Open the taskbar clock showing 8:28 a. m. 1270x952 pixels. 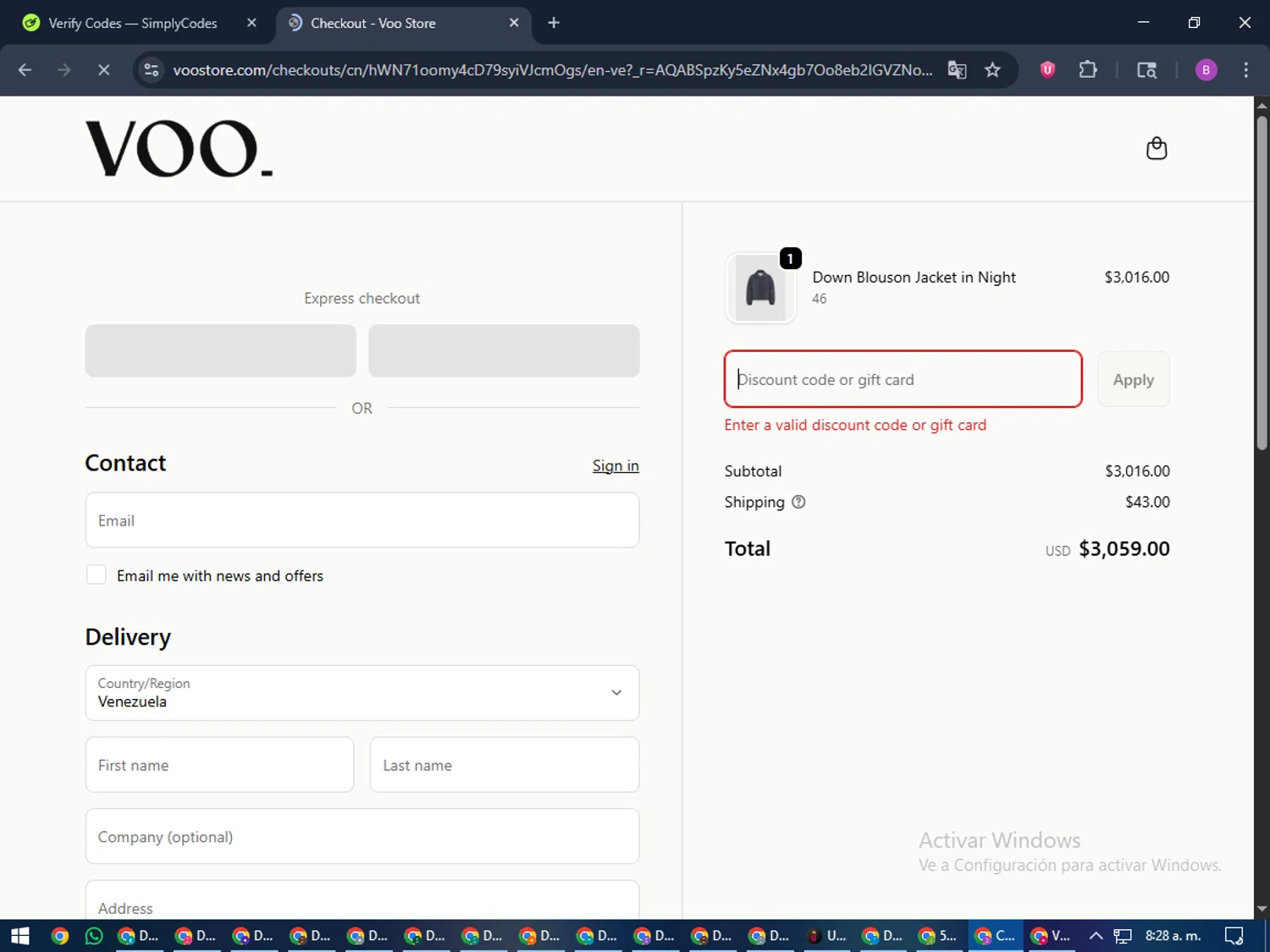(1173, 936)
